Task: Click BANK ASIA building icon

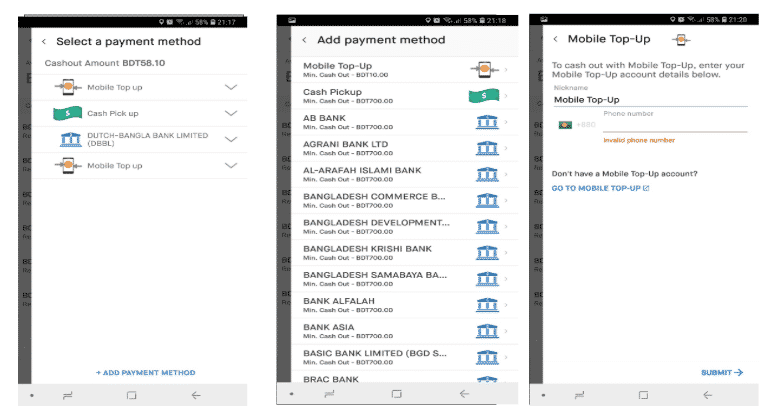Action: pyautogui.click(x=487, y=331)
